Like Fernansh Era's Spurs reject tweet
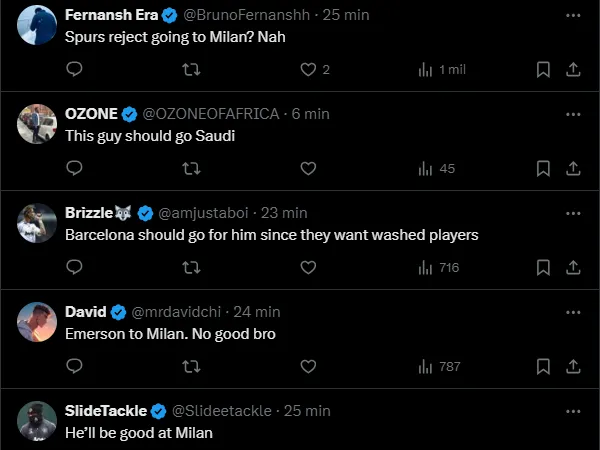The height and width of the screenshot is (450, 600). click(309, 69)
